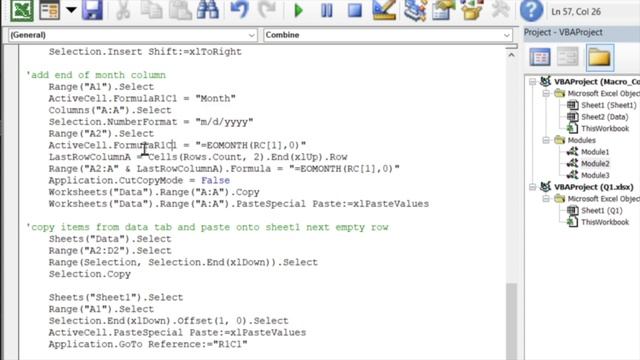
Task: Click the code window vertical scrollbar thumb
Action: [511, 321]
